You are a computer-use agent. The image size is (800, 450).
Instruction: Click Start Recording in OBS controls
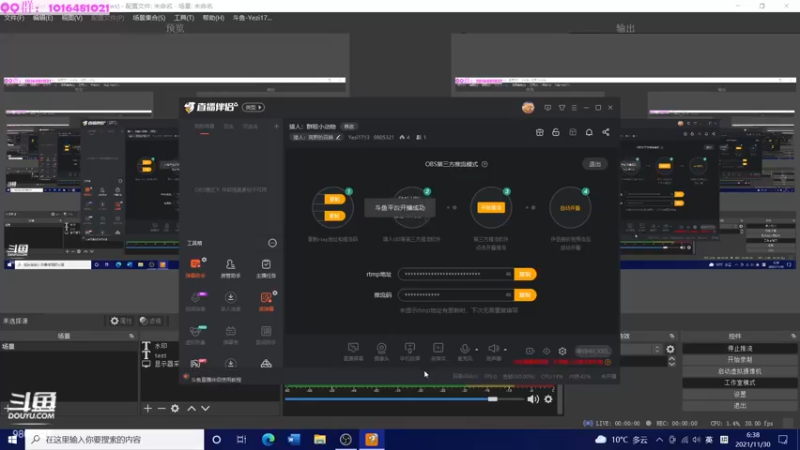[740, 360]
